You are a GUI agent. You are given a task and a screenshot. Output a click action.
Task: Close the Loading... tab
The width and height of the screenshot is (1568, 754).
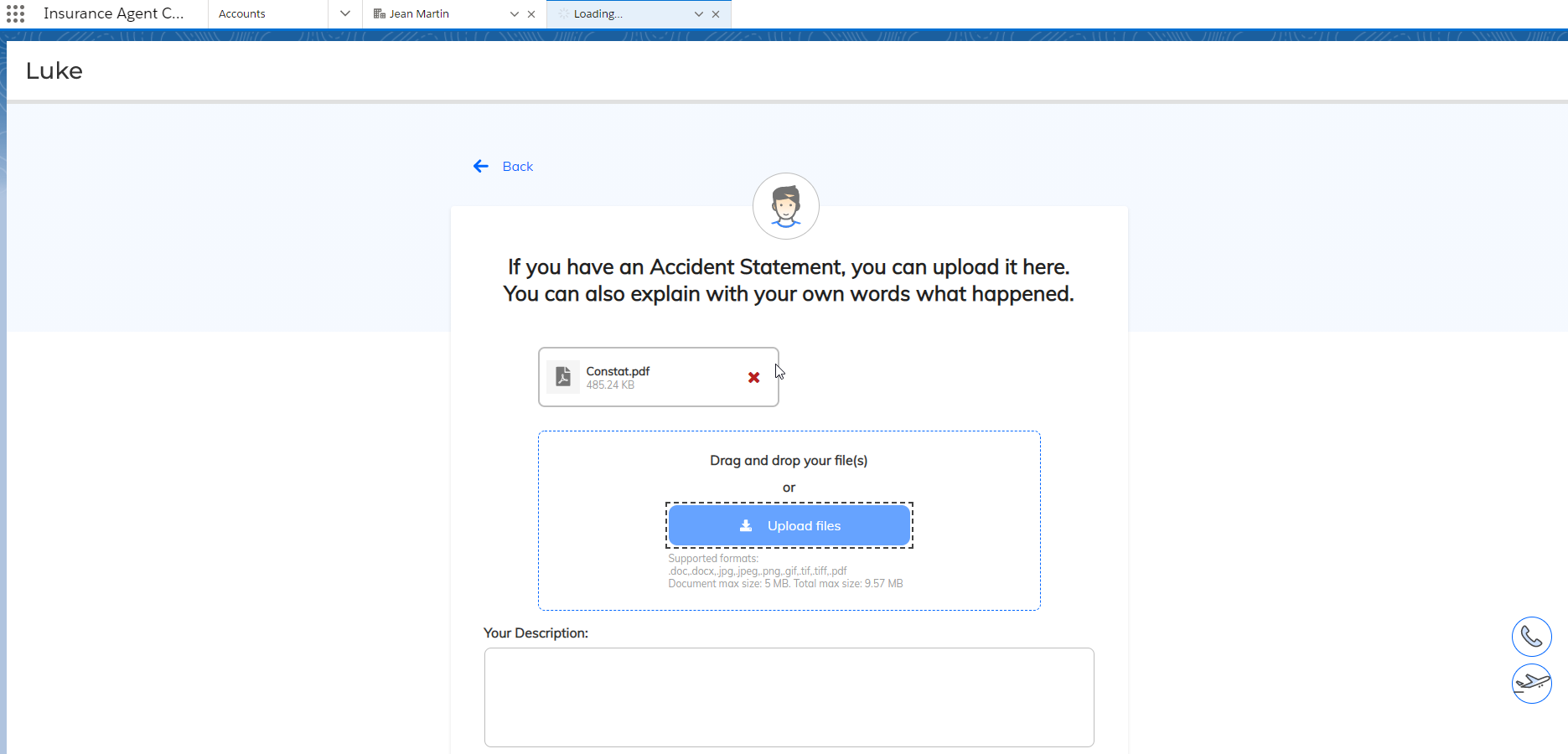(716, 14)
